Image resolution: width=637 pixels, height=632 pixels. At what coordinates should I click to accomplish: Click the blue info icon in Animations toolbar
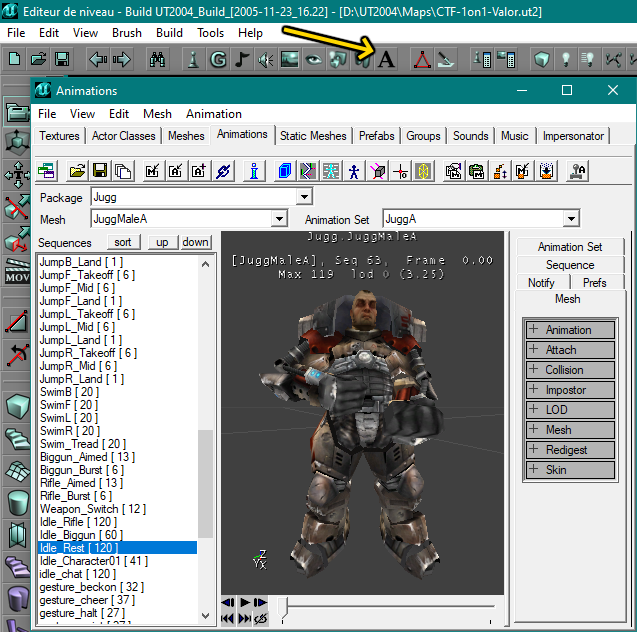pyautogui.click(x=254, y=171)
